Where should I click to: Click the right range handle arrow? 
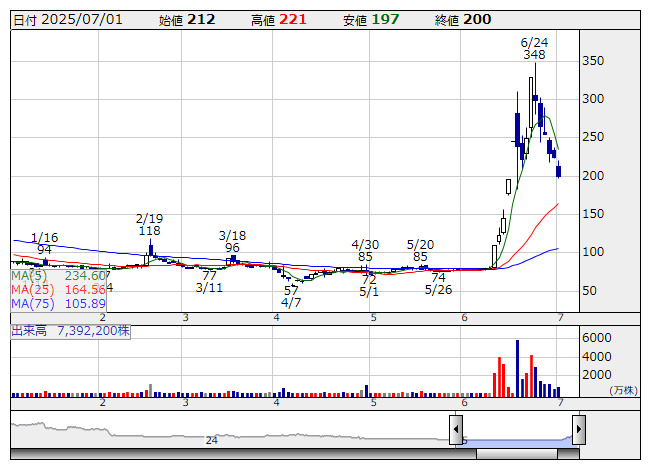(x=578, y=431)
